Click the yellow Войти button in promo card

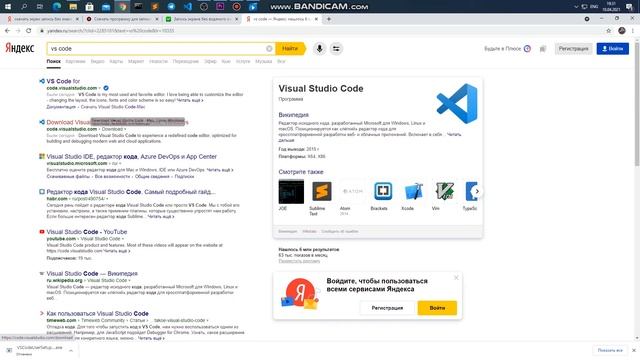click(437, 308)
